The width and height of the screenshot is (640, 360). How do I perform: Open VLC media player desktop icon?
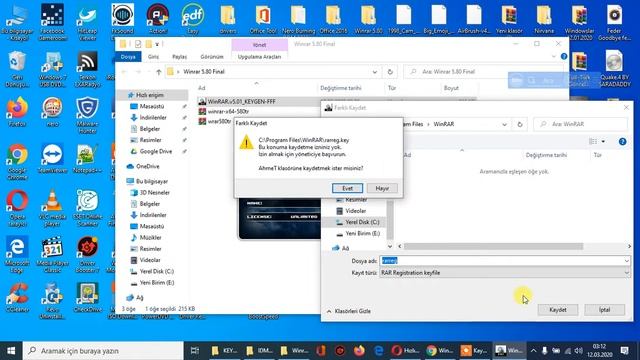click(x=52, y=208)
